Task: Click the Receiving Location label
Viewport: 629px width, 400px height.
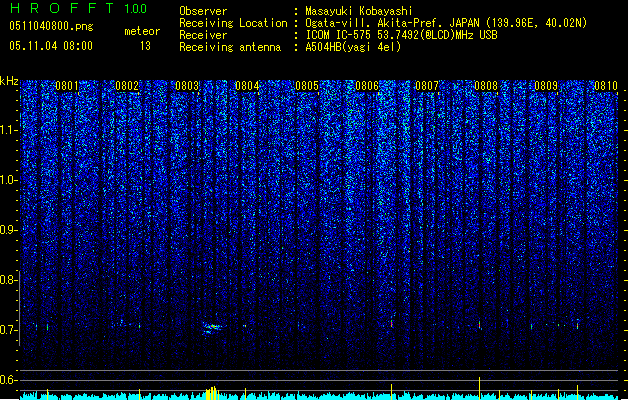Action: tap(233, 23)
